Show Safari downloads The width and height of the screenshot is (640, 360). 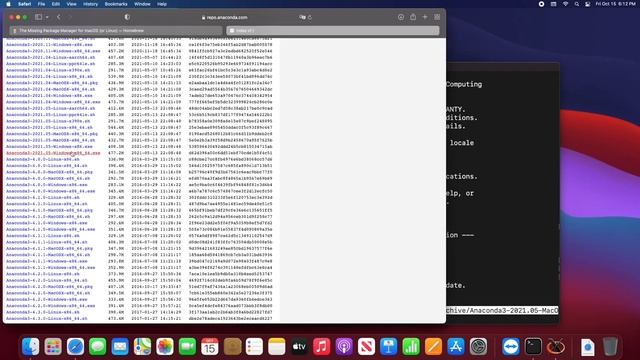pos(401,17)
